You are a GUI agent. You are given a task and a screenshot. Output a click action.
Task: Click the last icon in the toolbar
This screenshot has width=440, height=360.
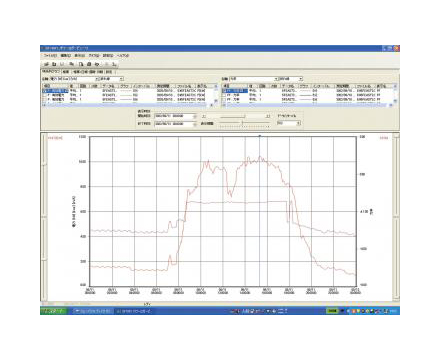pos(114,64)
